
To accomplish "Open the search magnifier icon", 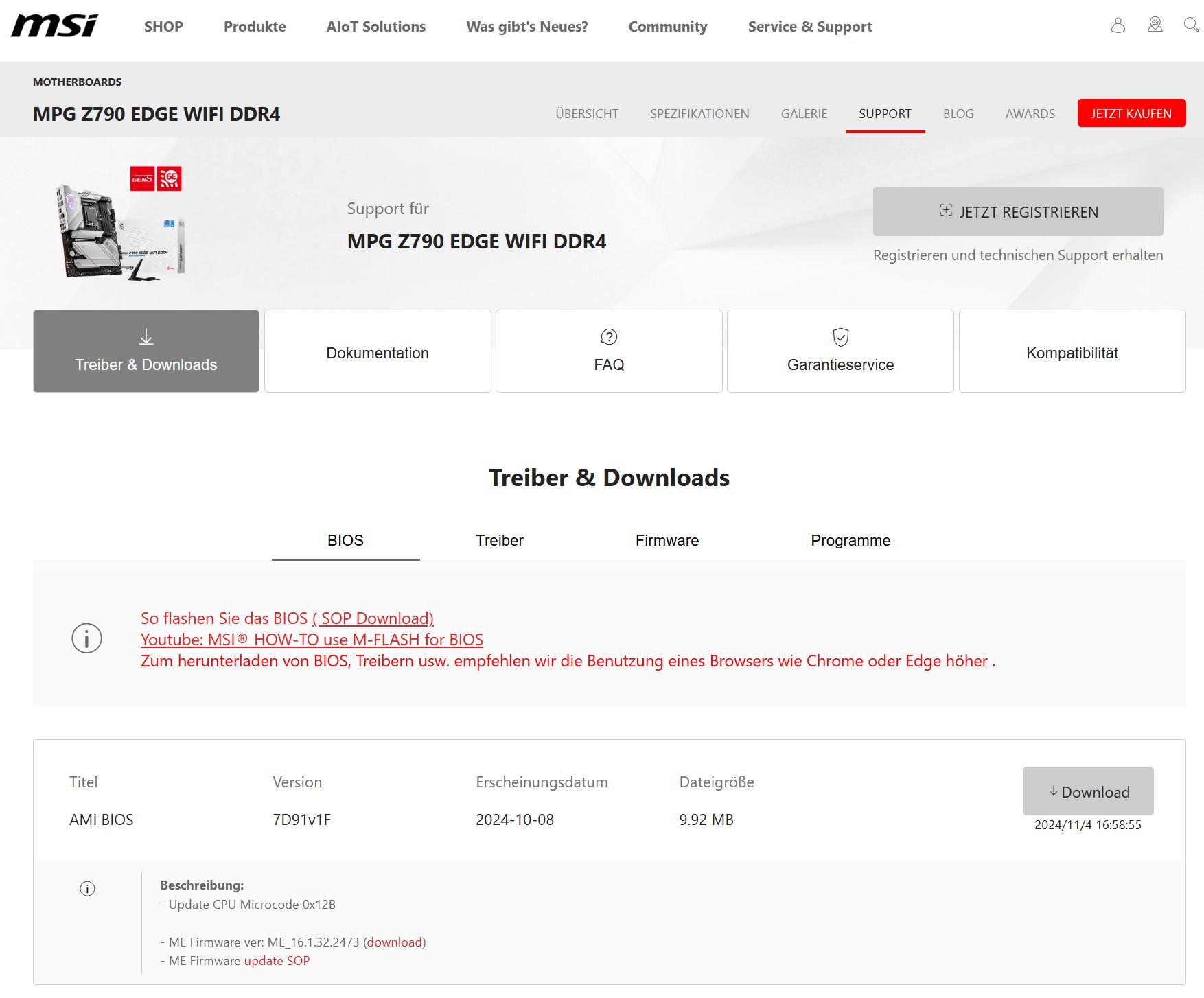I will click(1192, 25).
